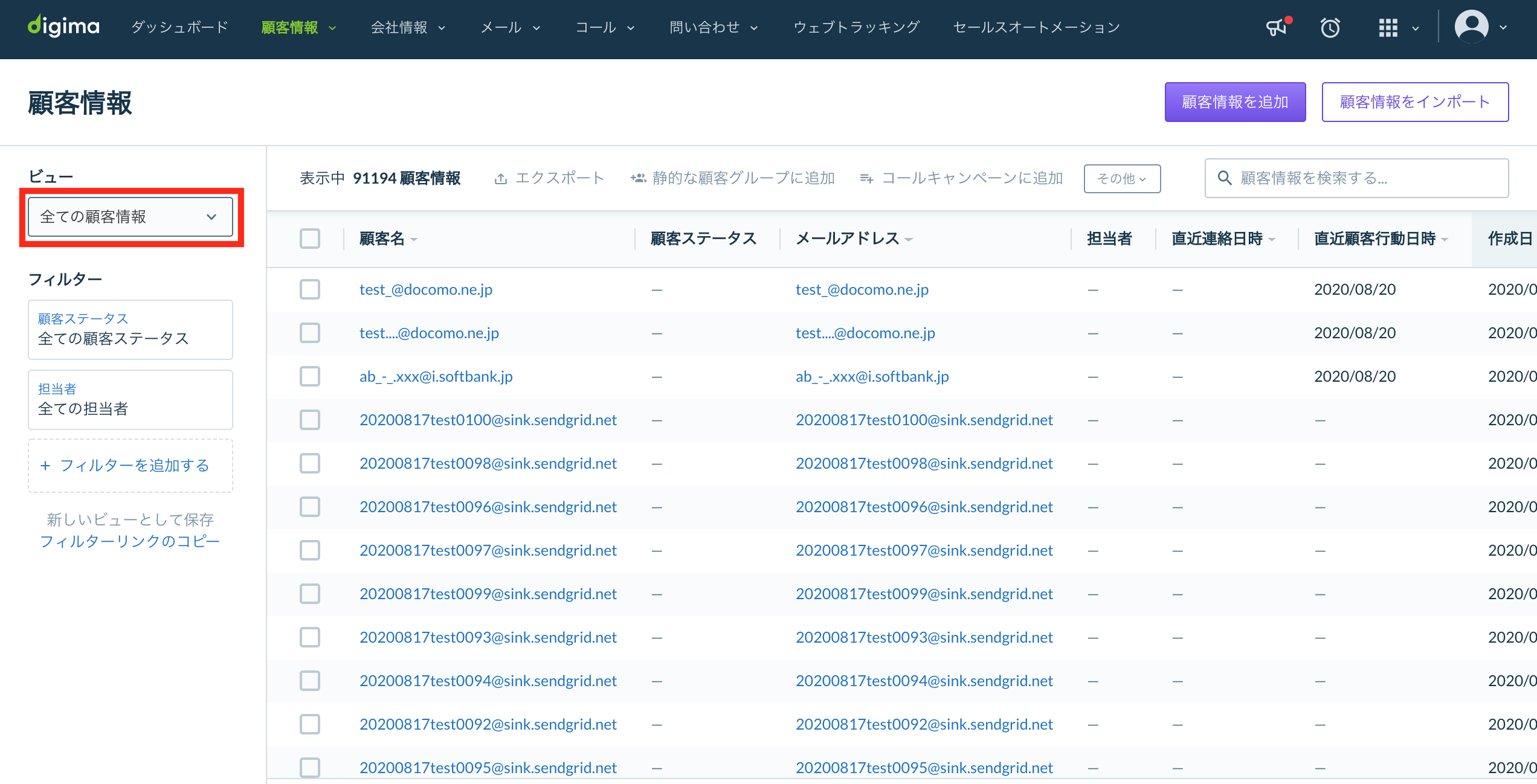The image size is (1537, 784).
Task: Click the export upload icon
Action: tap(501, 178)
